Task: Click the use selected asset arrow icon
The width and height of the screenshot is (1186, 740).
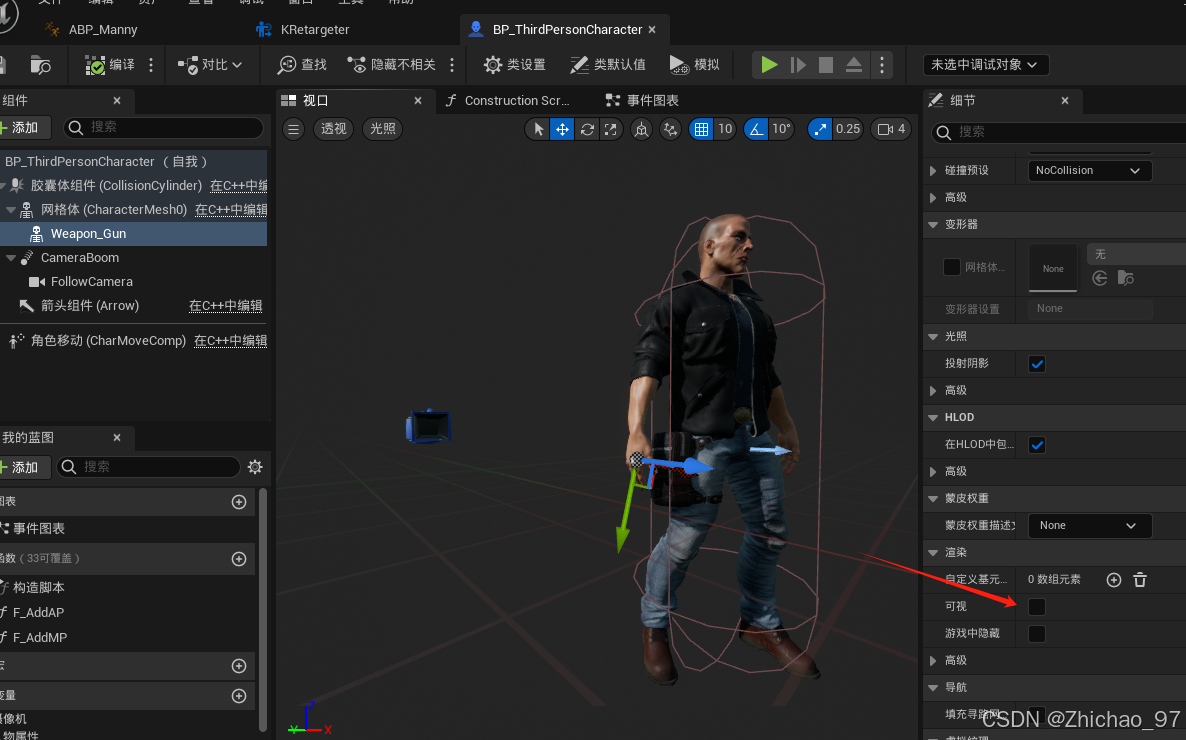Action: (x=1100, y=278)
